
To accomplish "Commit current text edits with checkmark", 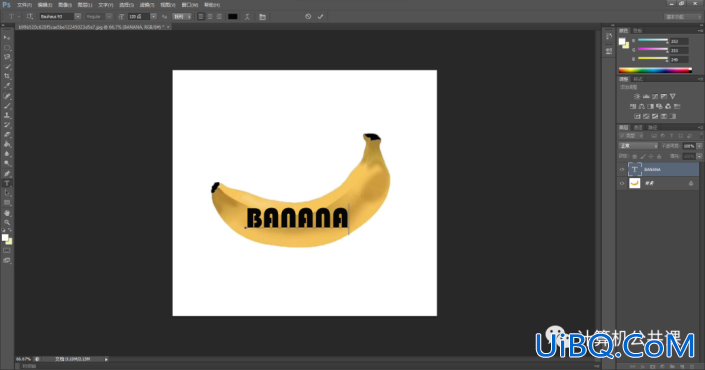I will coord(321,17).
